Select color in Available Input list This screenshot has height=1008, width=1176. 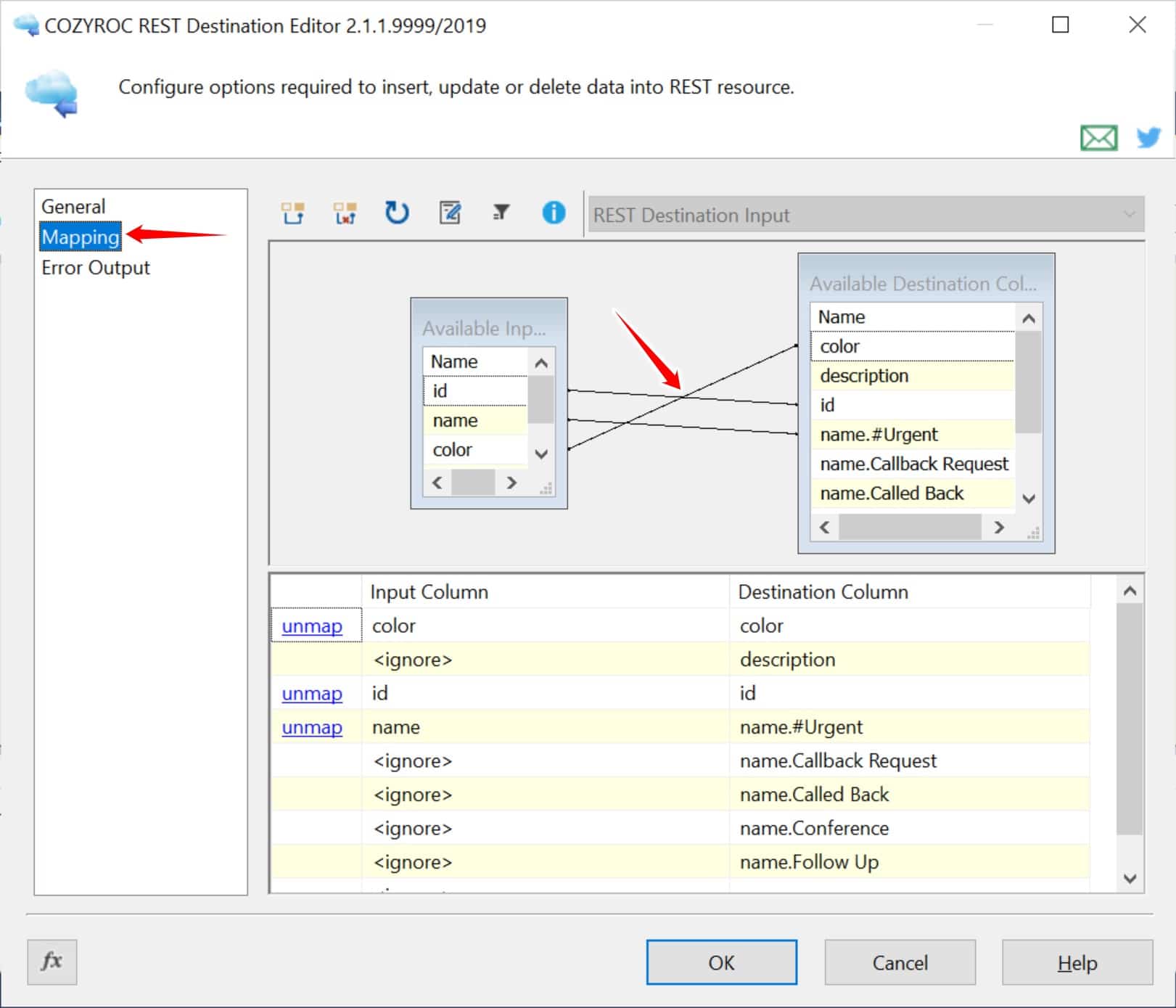475,450
